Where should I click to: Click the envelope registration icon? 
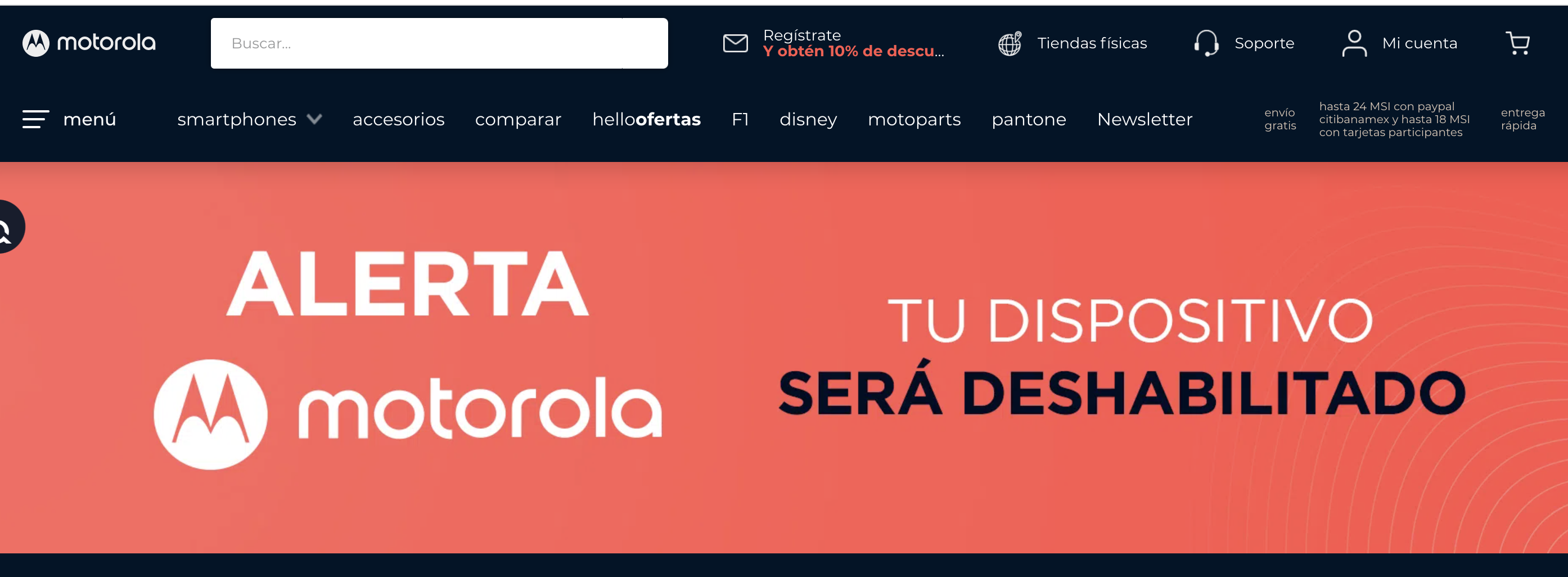735,43
